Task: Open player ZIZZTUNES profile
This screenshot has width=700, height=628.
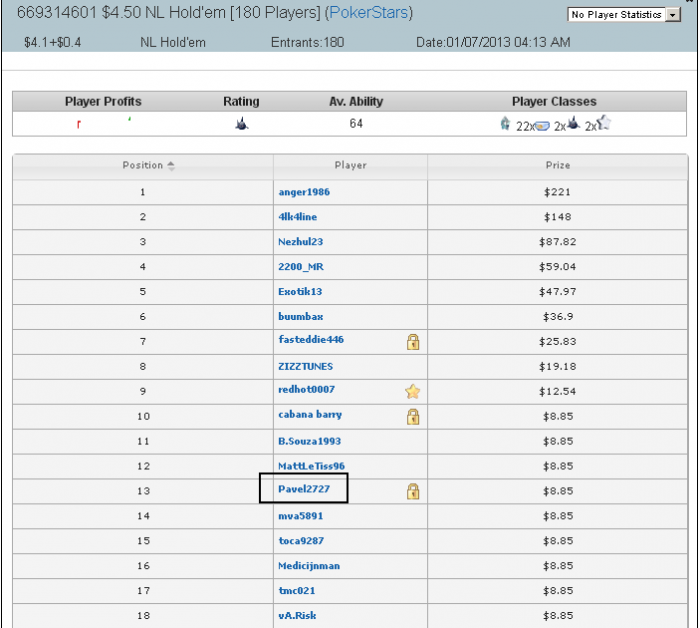Action: tap(306, 366)
